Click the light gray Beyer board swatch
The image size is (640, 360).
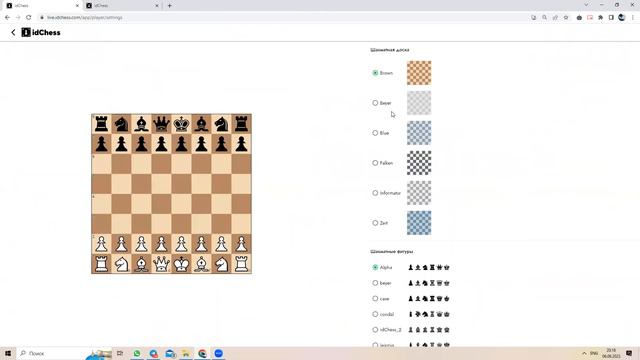click(x=419, y=103)
